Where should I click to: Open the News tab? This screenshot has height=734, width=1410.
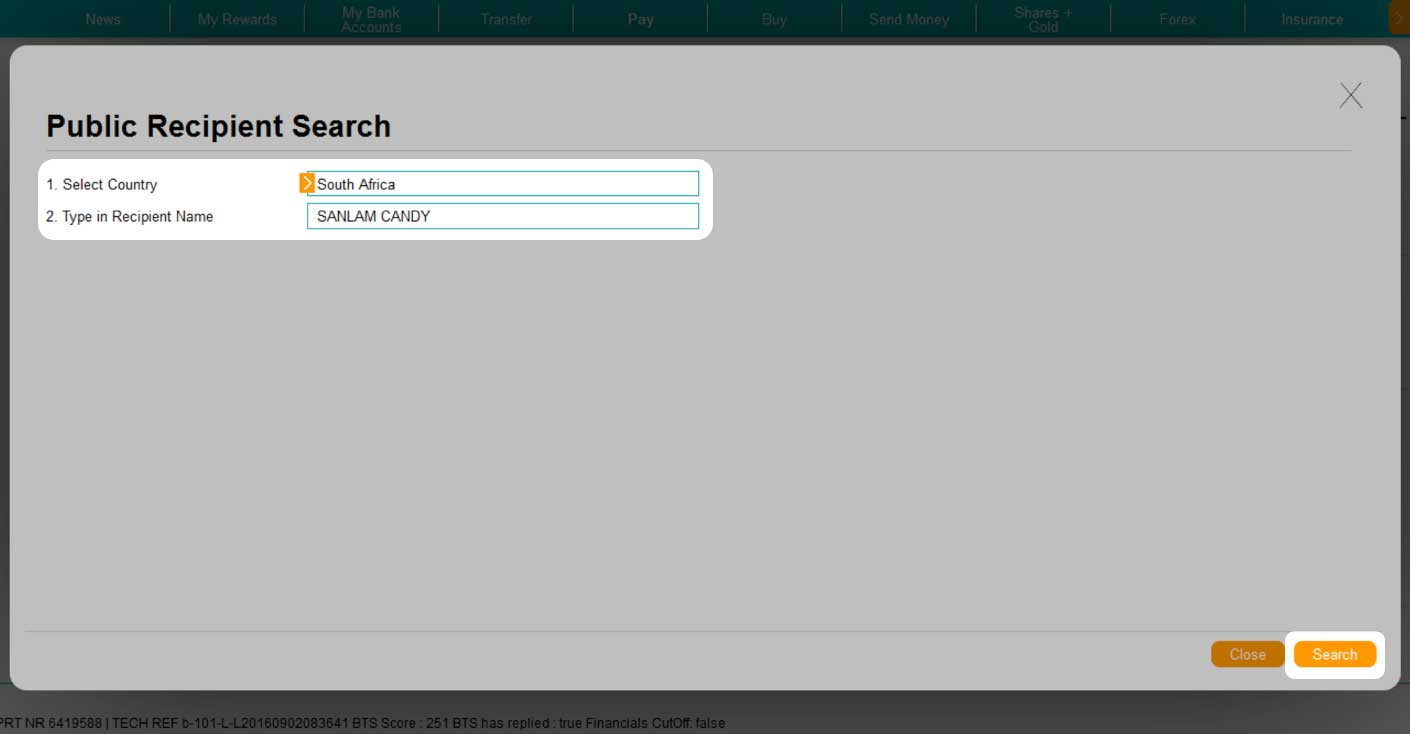tap(103, 18)
